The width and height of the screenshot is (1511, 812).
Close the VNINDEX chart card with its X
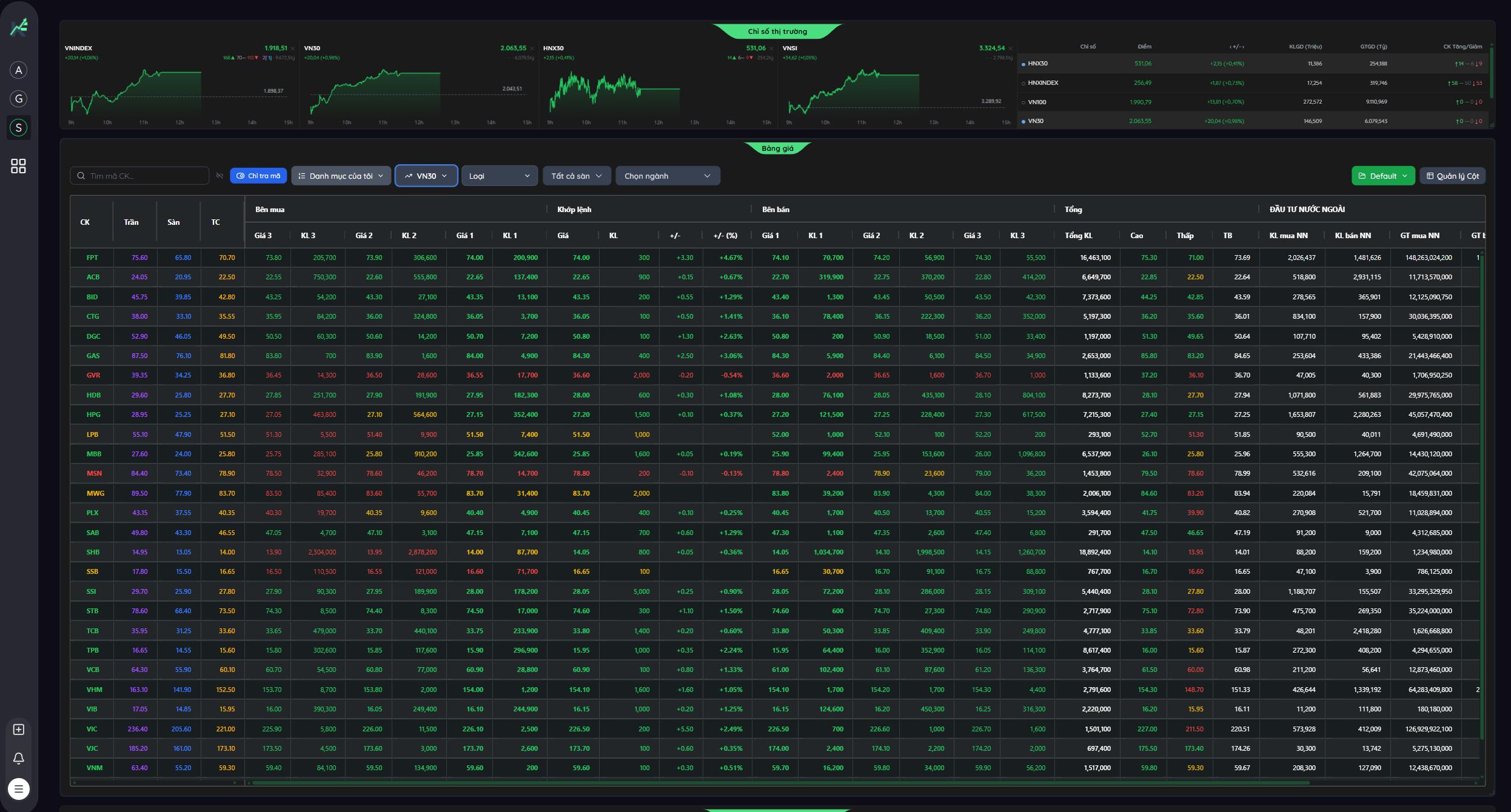click(293, 48)
